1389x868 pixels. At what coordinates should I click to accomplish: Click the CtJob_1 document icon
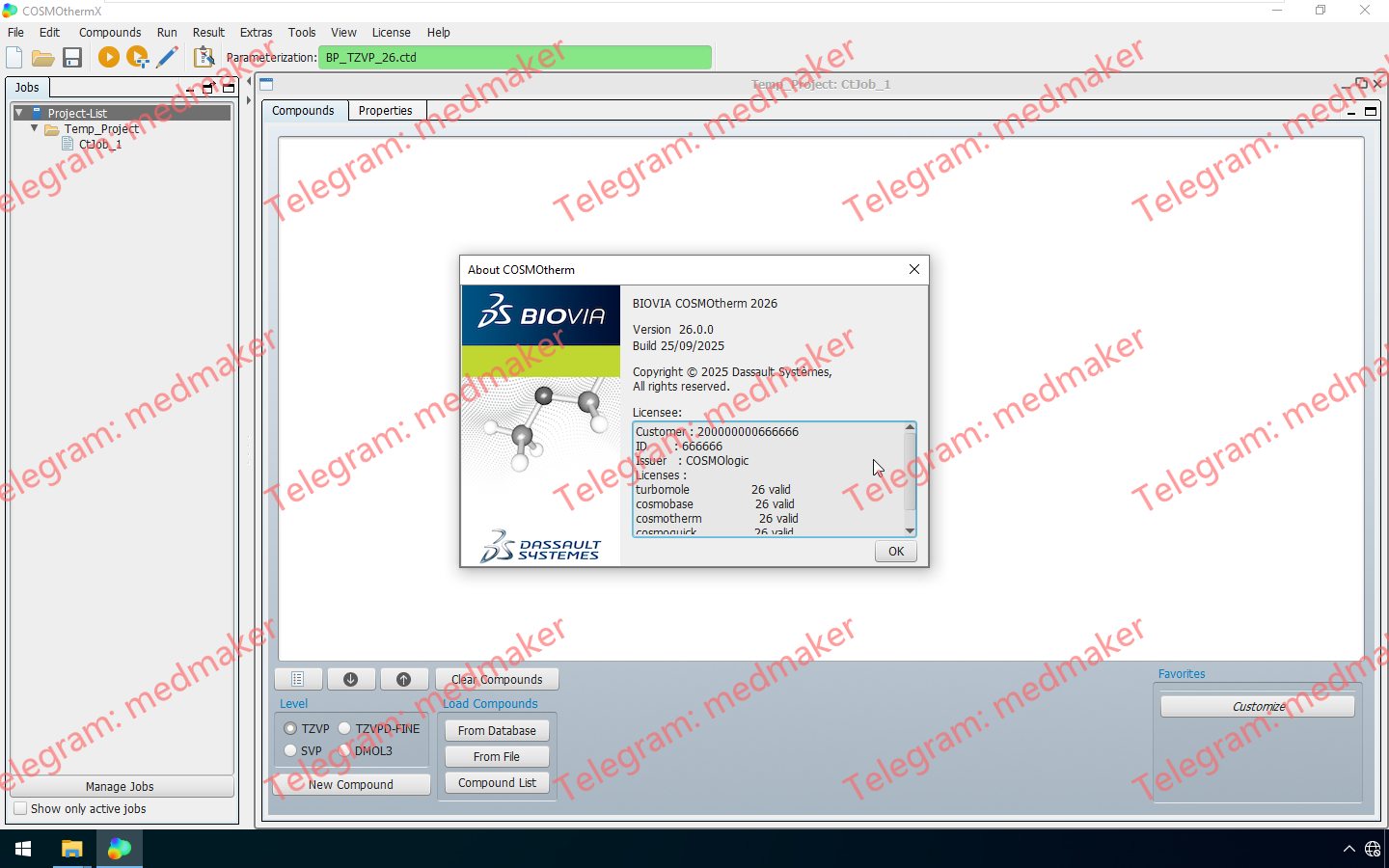tap(68, 144)
